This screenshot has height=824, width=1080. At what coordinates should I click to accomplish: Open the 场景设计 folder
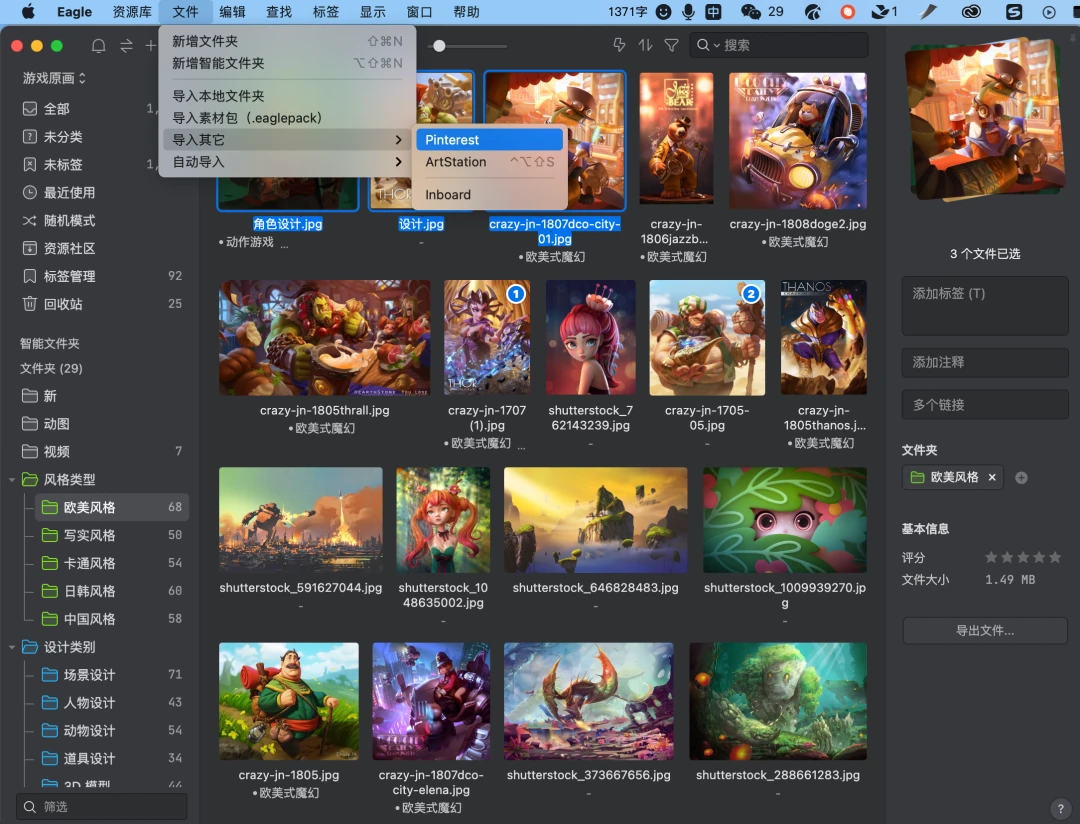click(112, 674)
